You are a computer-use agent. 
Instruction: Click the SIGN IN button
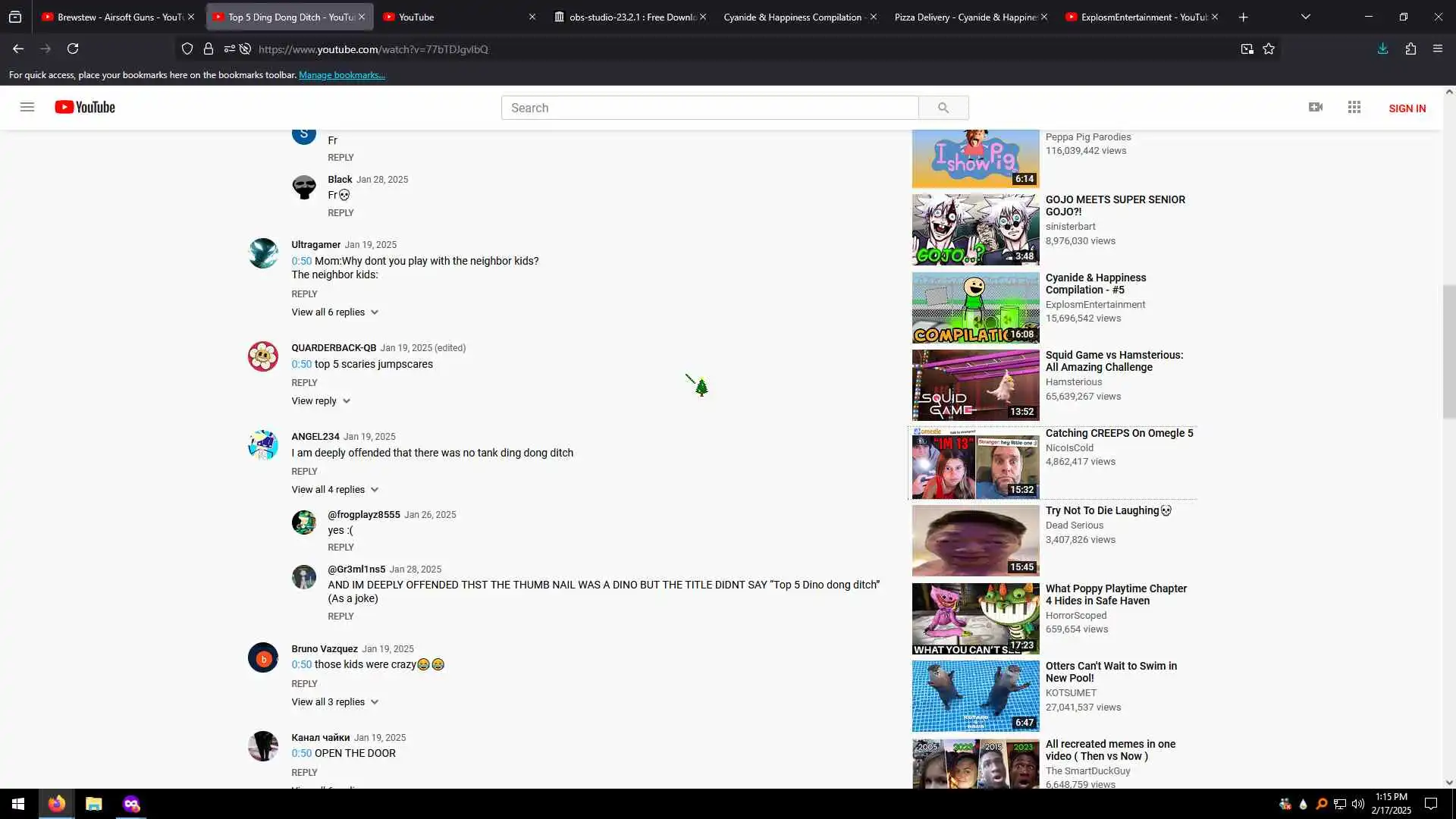(x=1407, y=108)
